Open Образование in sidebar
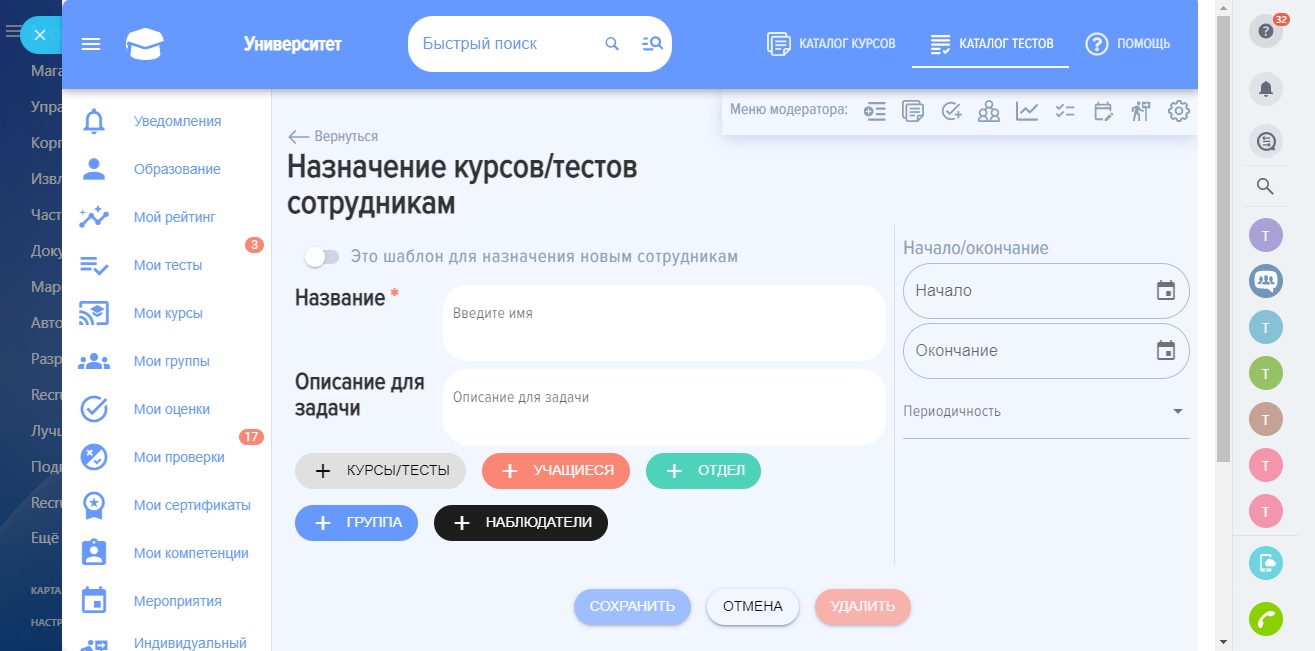Viewport: 1315px width, 651px height. pos(166,169)
